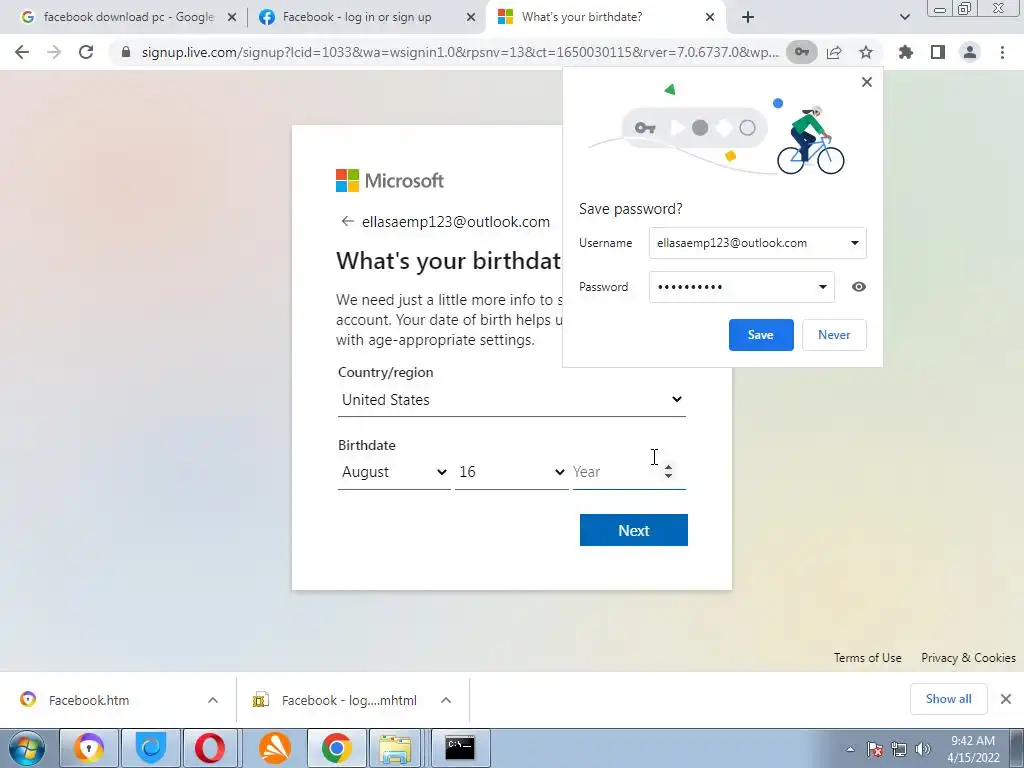Image resolution: width=1024 pixels, height=768 pixels.
Task: Close the What's your birthdate tab
Action: 710,18
